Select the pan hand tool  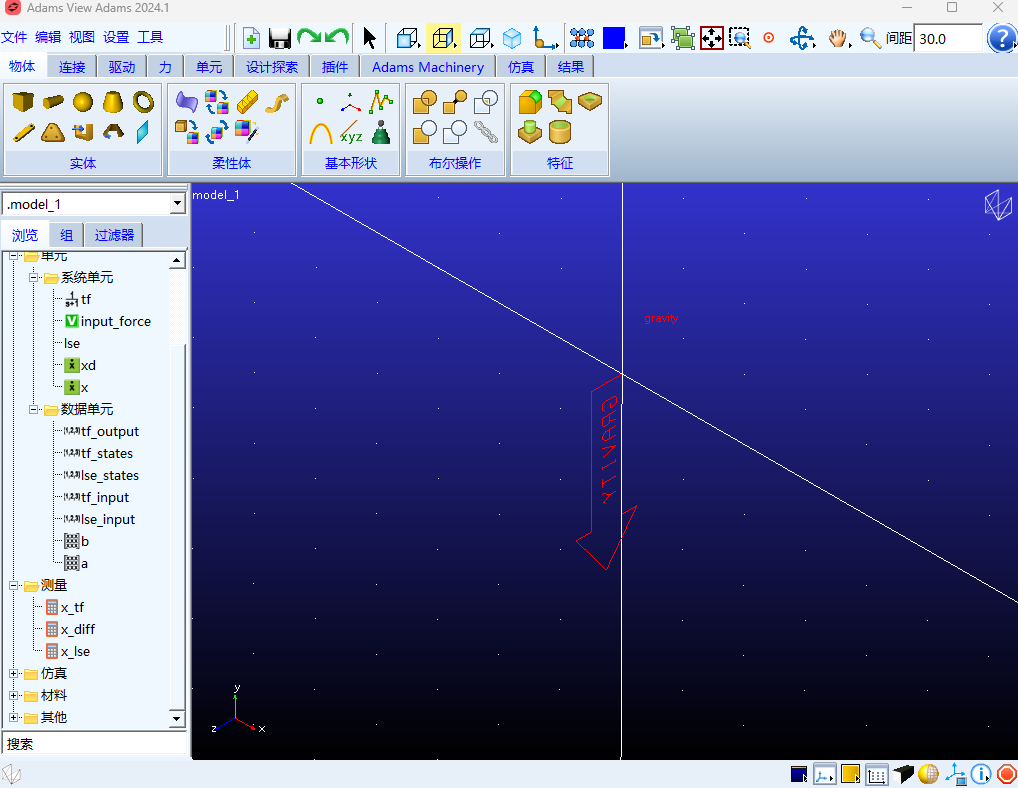pos(838,38)
